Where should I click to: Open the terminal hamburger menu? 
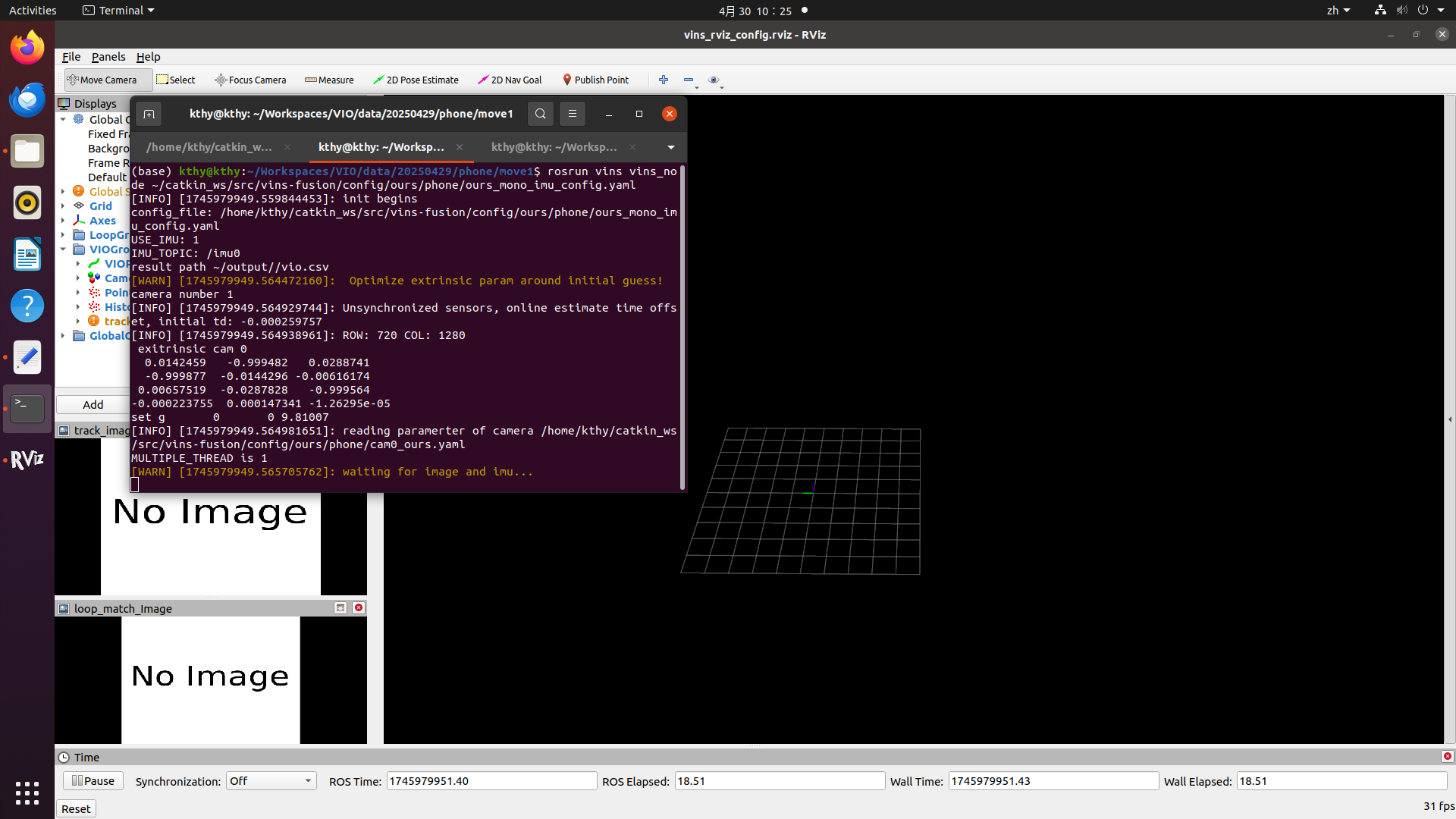tap(573, 114)
